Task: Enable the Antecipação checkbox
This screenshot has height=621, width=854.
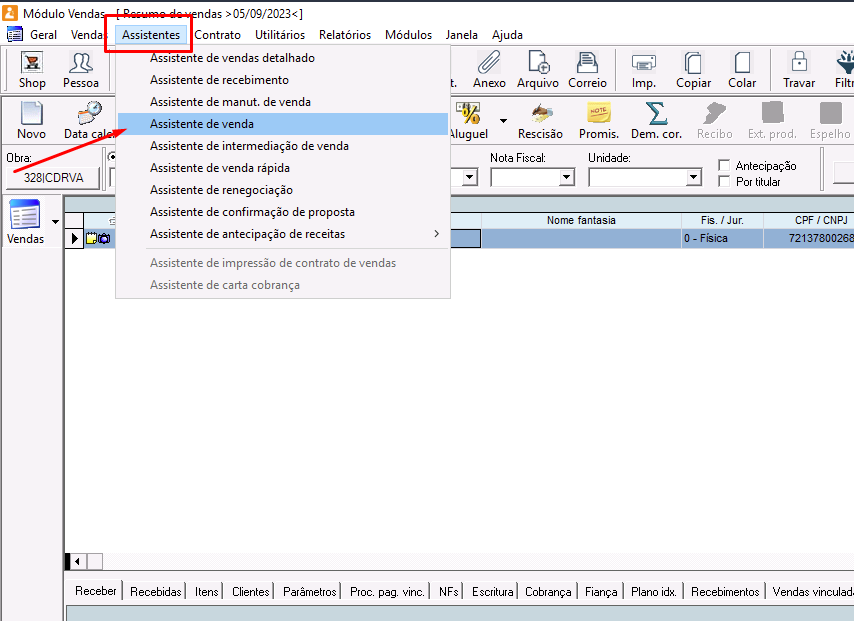Action: (724, 165)
